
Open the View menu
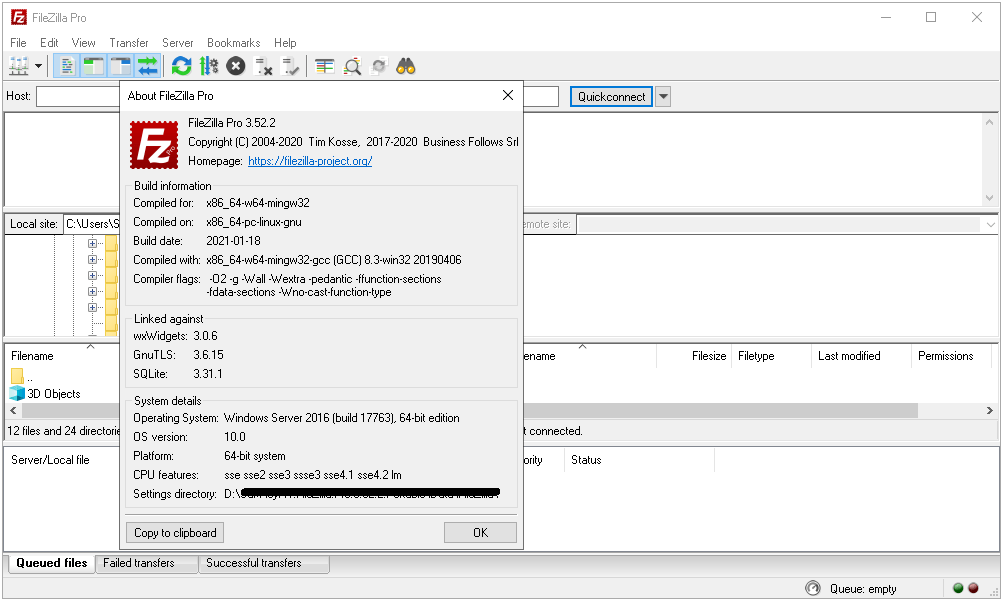(x=84, y=43)
